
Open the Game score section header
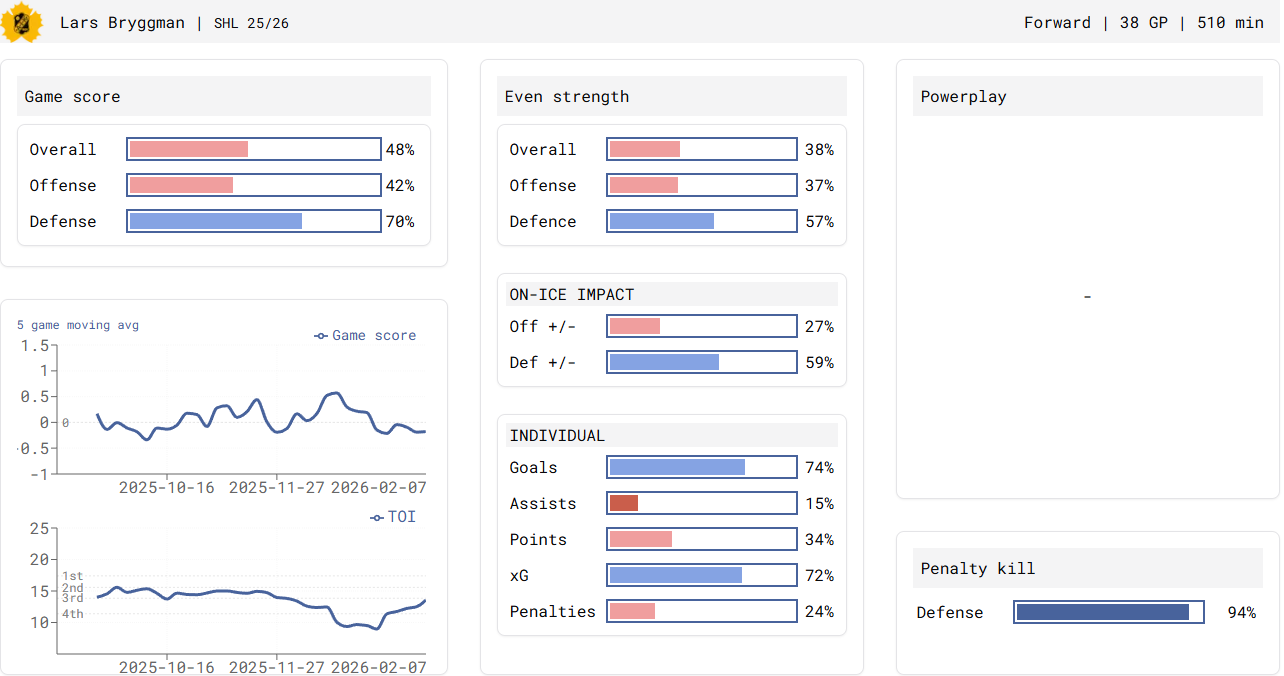coord(224,97)
